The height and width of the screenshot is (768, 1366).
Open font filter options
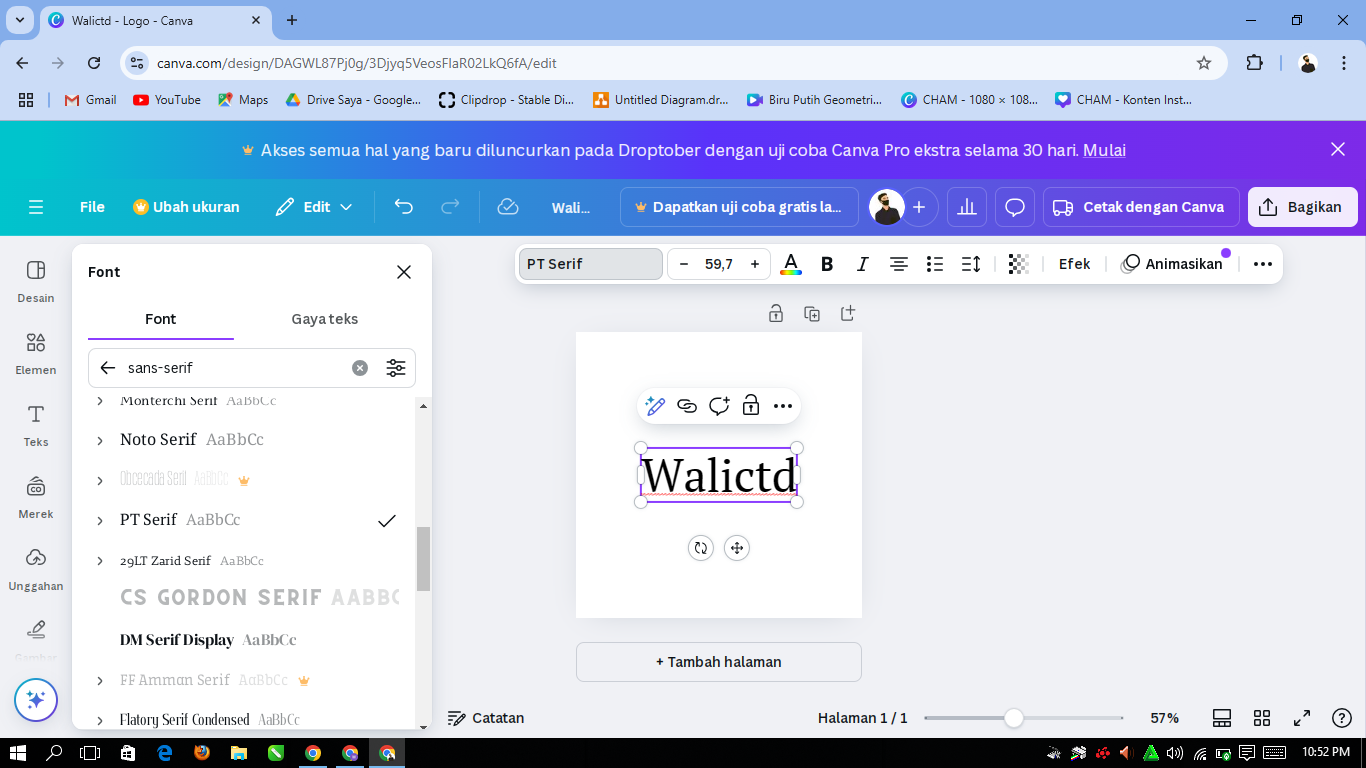point(396,368)
